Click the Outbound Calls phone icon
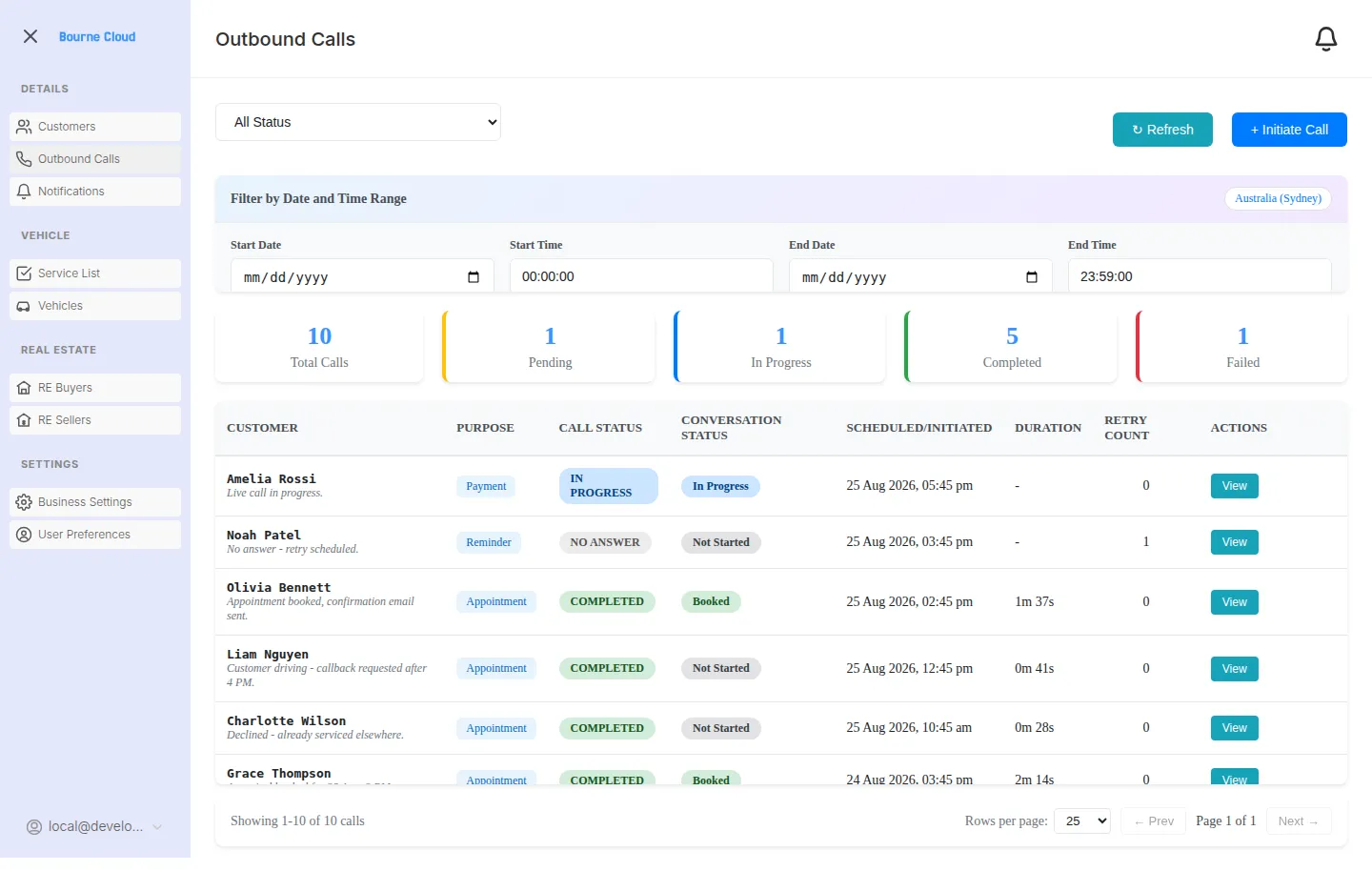1372x871 pixels. pyautogui.click(x=24, y=159)
